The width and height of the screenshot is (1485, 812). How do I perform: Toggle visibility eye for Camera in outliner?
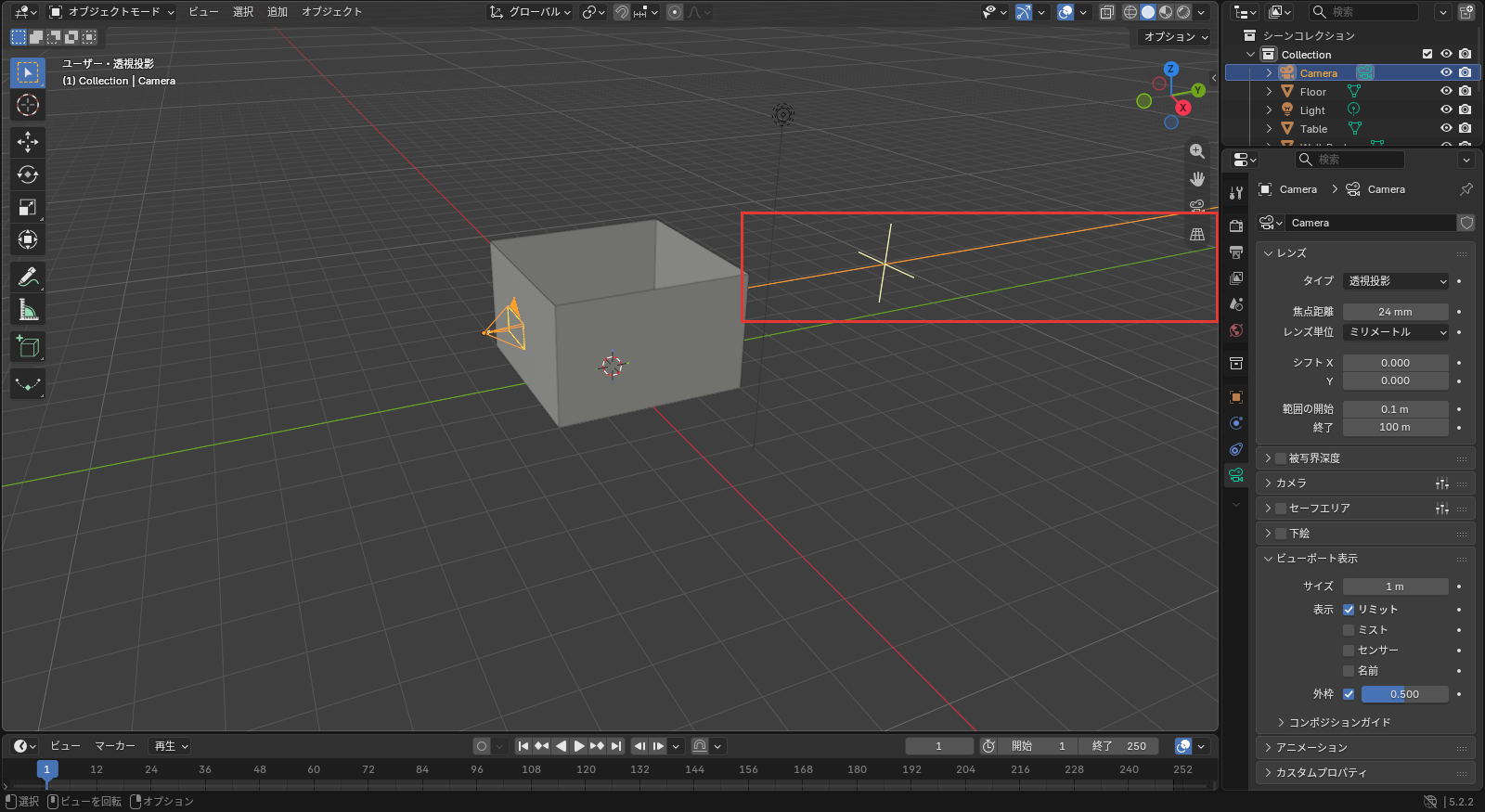click(x=1446, y=72)
